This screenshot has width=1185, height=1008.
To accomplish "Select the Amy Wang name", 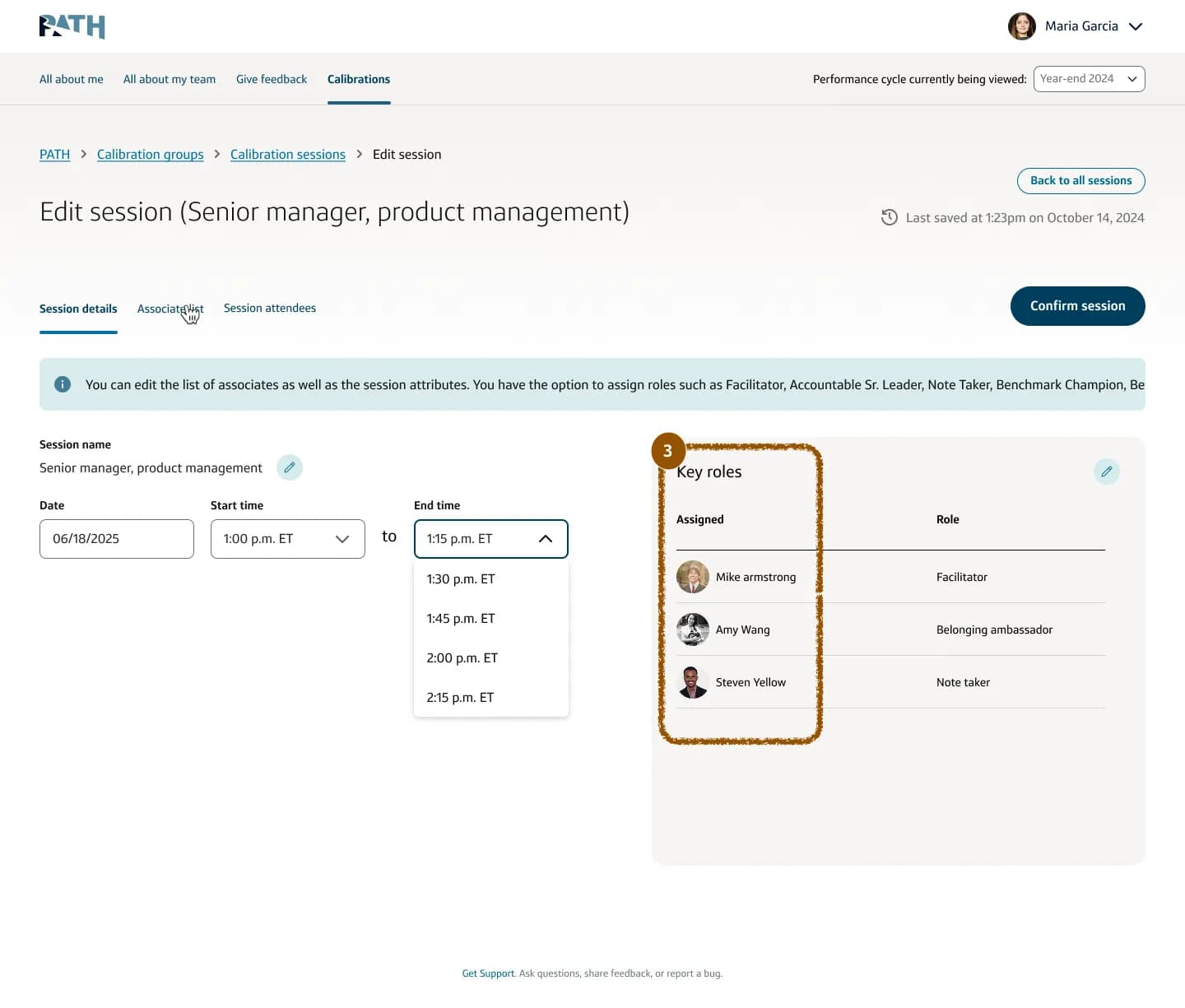I will tap(743, 630).
